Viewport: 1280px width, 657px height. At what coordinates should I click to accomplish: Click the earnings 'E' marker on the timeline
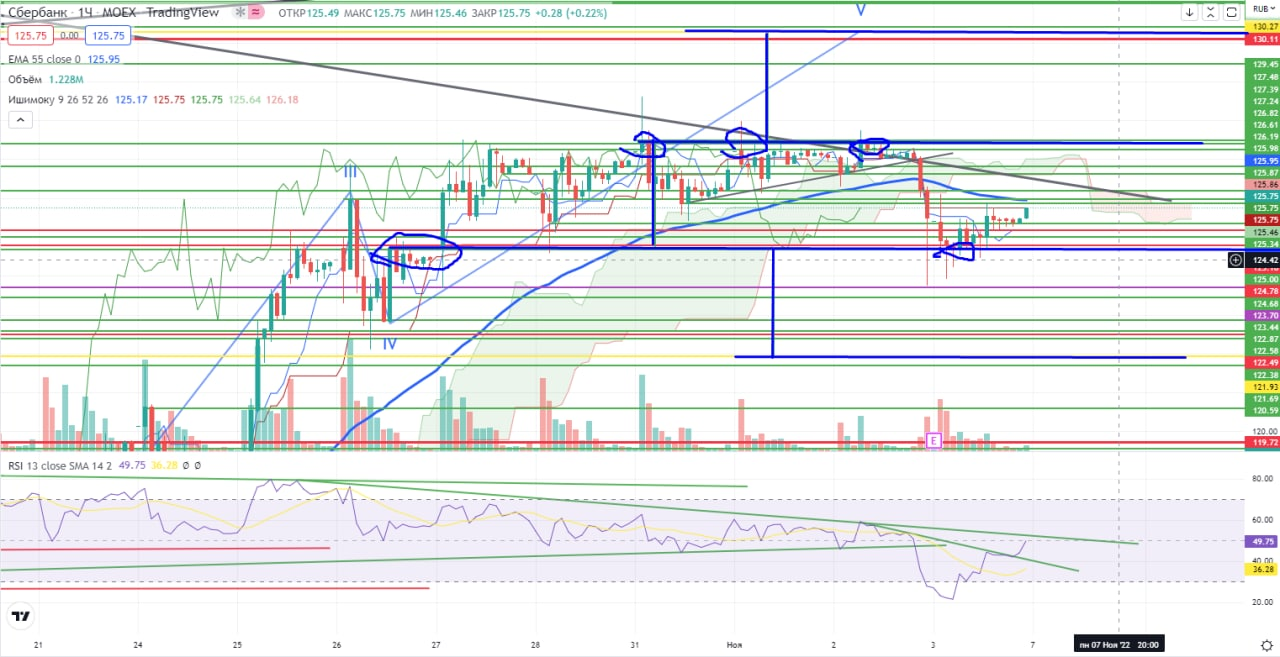934,440
